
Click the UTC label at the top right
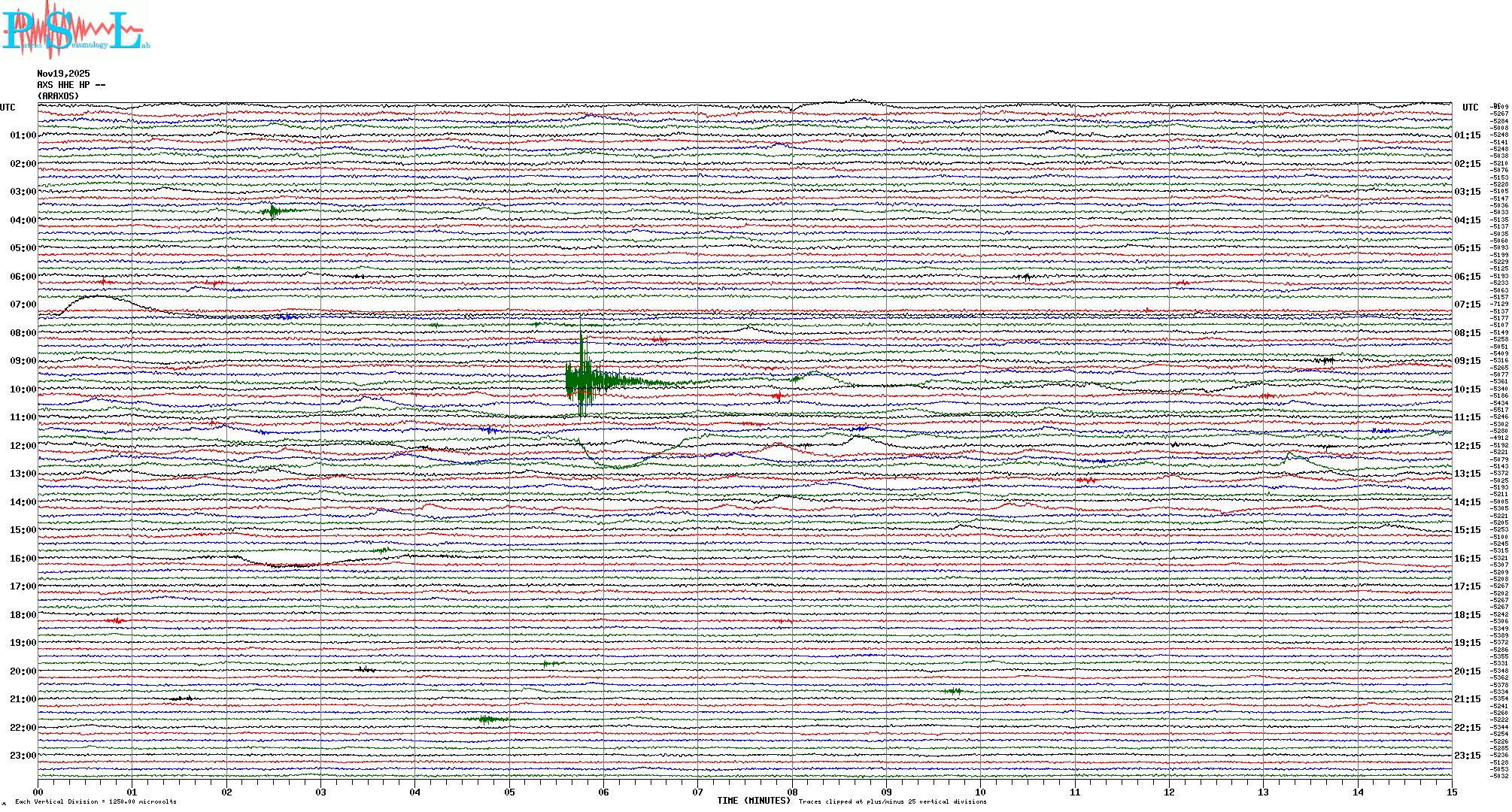(1470, 108)
